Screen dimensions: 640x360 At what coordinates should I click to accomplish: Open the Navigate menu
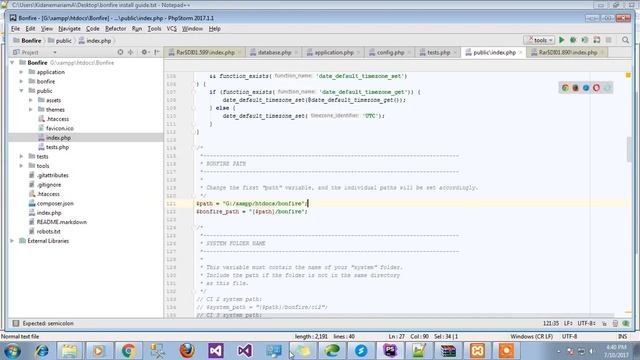[69, 29]
